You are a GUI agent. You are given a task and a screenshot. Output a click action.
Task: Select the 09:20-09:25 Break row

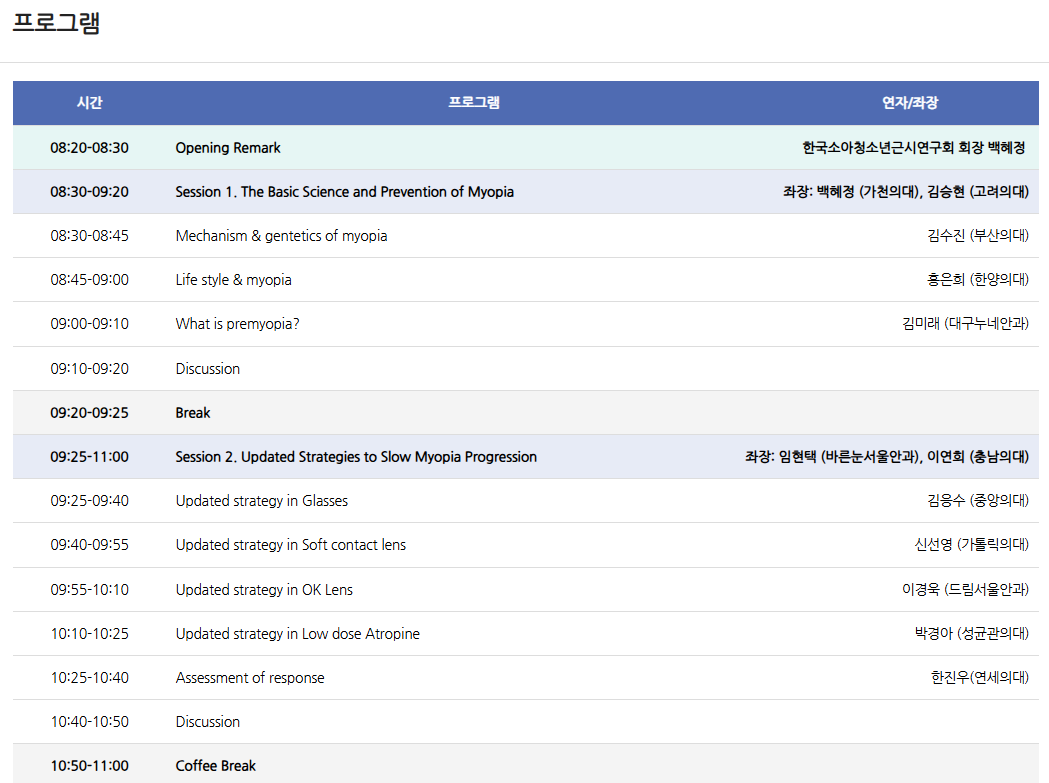(x=193, y=413)
